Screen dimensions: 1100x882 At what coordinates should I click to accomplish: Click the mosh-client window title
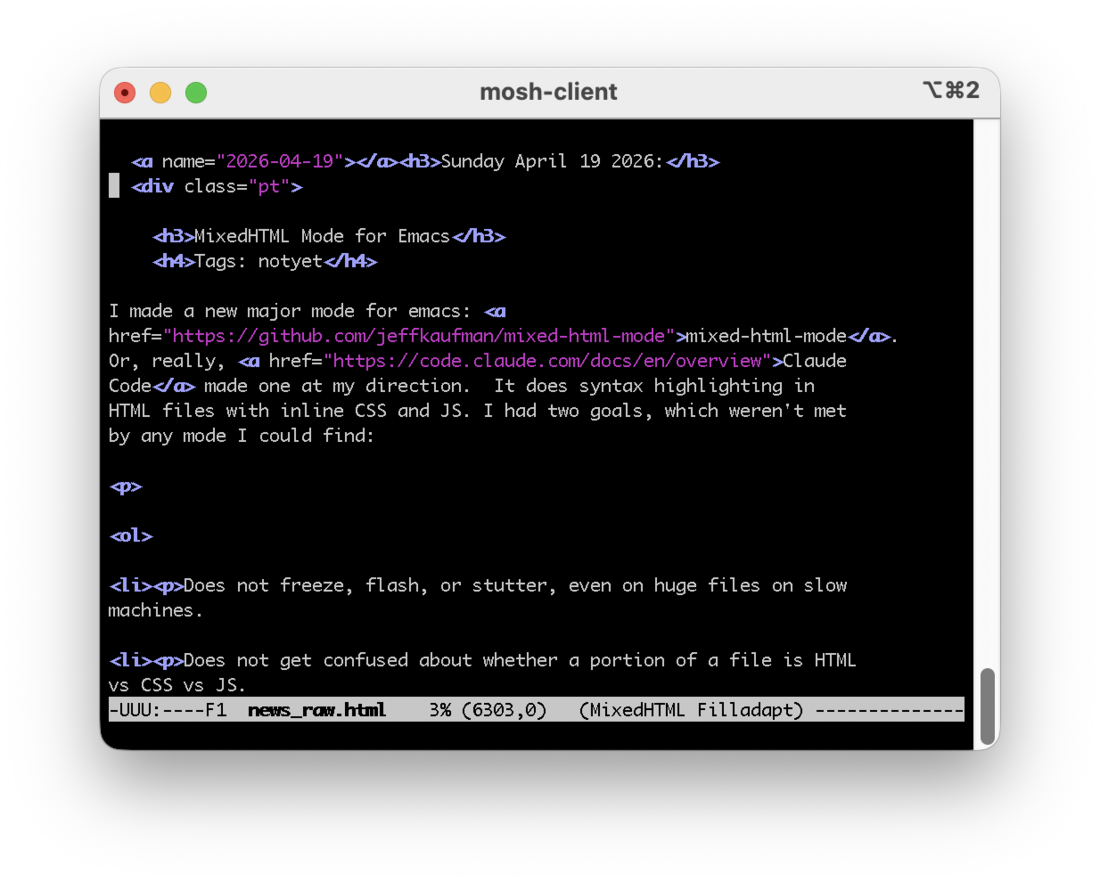[548, 91]
